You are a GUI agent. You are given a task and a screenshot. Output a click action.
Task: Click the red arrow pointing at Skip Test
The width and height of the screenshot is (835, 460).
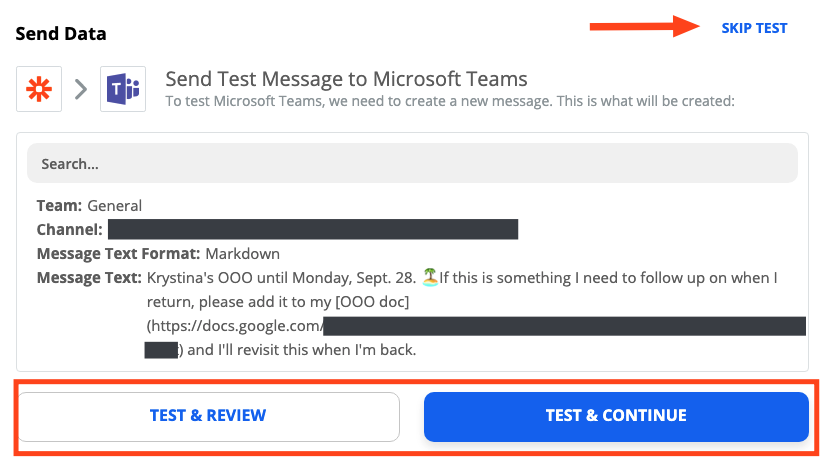tap(644, 27)
